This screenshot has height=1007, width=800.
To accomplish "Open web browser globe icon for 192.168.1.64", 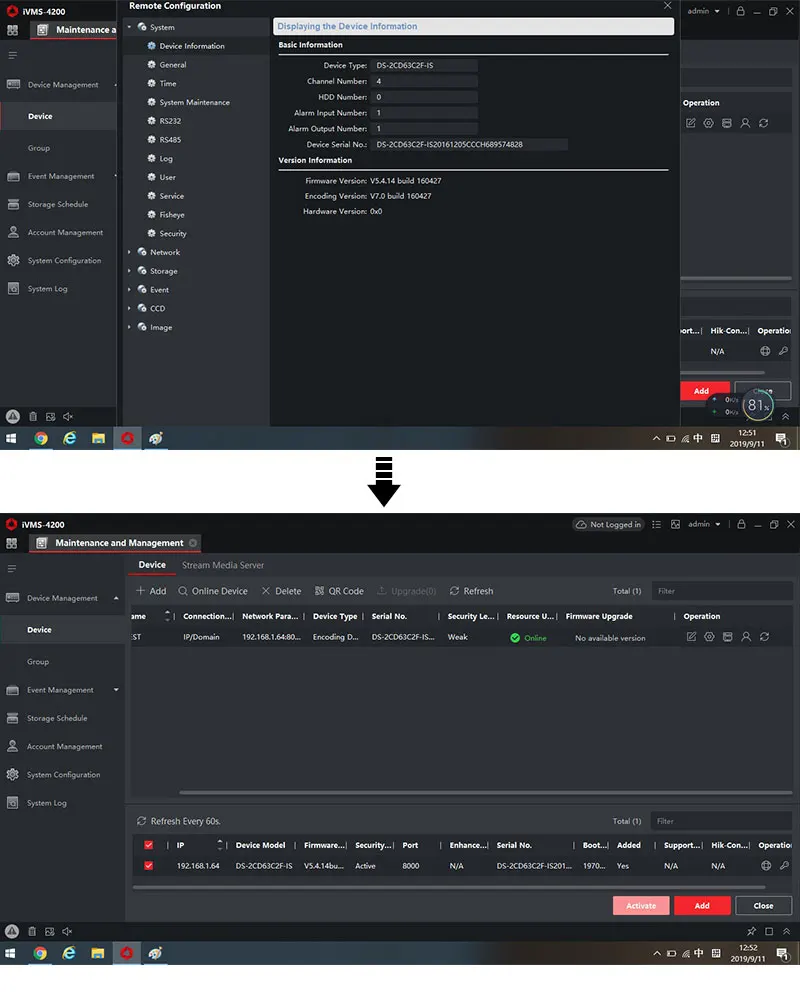I will 766,866.
